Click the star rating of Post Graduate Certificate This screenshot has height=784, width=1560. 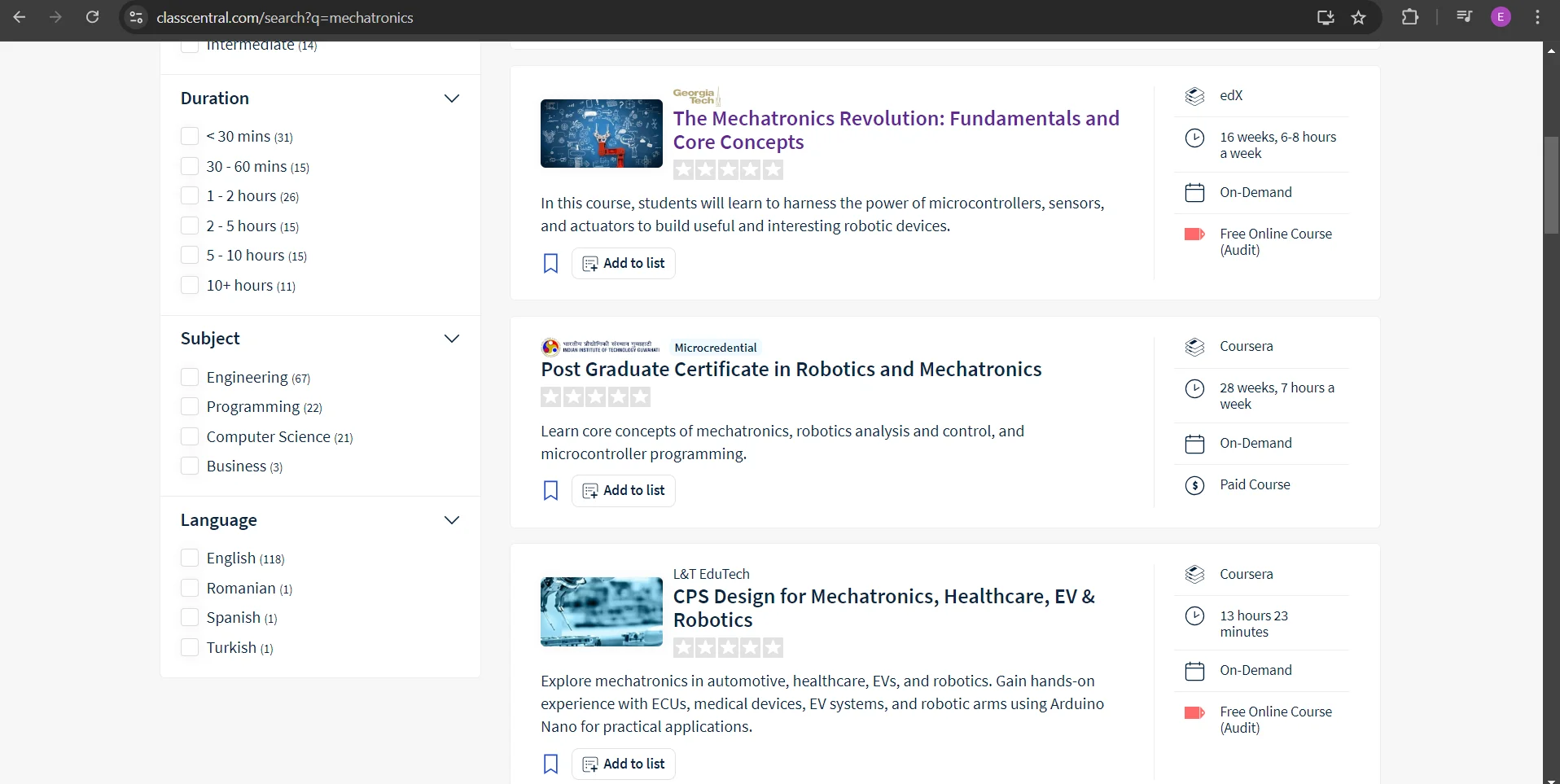(595, 396)
